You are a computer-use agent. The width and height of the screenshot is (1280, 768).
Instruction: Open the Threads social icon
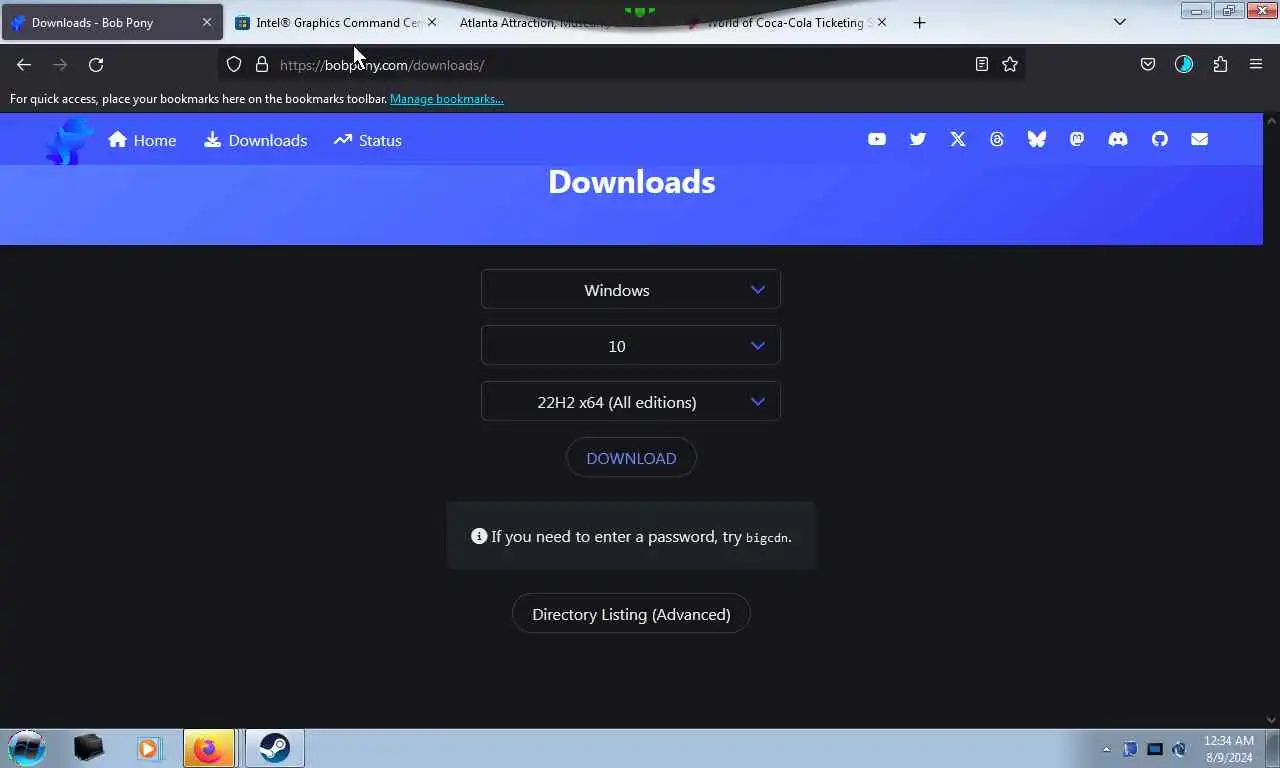[997, 140]
